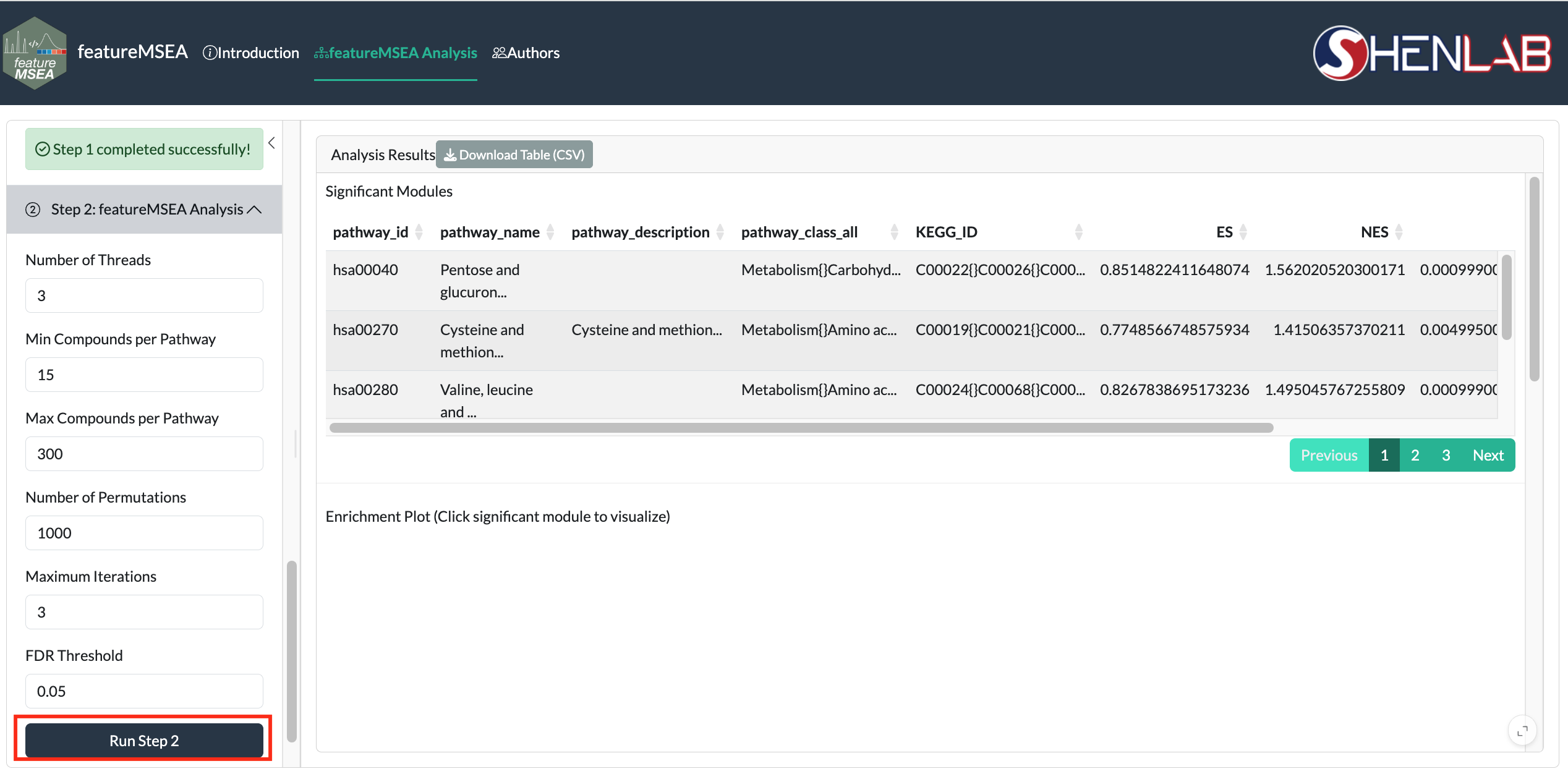Viewport: 1568px width, 774px height.
Task: Click the Maximum Iterations input field
Action: click(144, 612)
